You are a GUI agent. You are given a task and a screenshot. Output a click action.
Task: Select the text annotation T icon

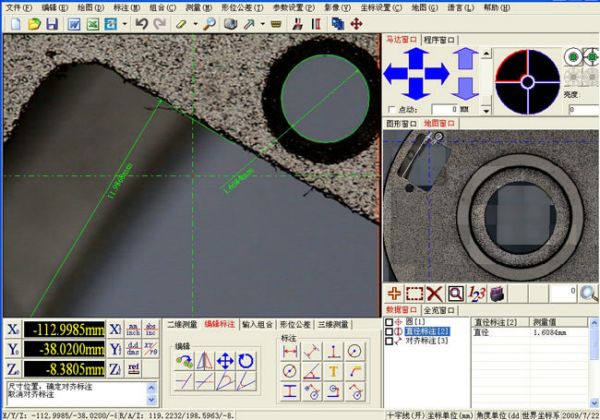click(334, 371)
